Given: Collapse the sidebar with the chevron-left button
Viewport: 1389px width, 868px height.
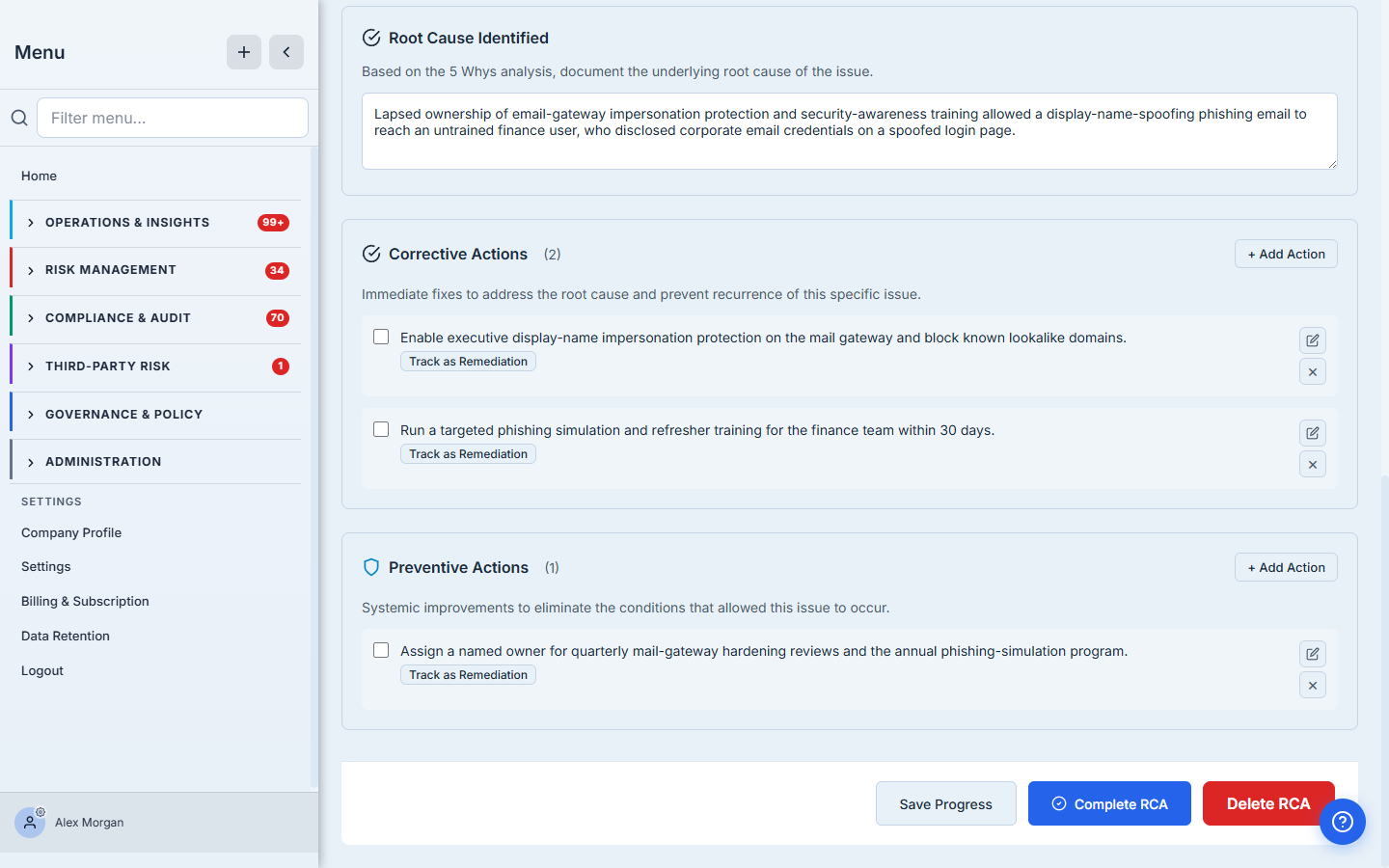Looking at the screenshot, I should [x=286, y=52].
